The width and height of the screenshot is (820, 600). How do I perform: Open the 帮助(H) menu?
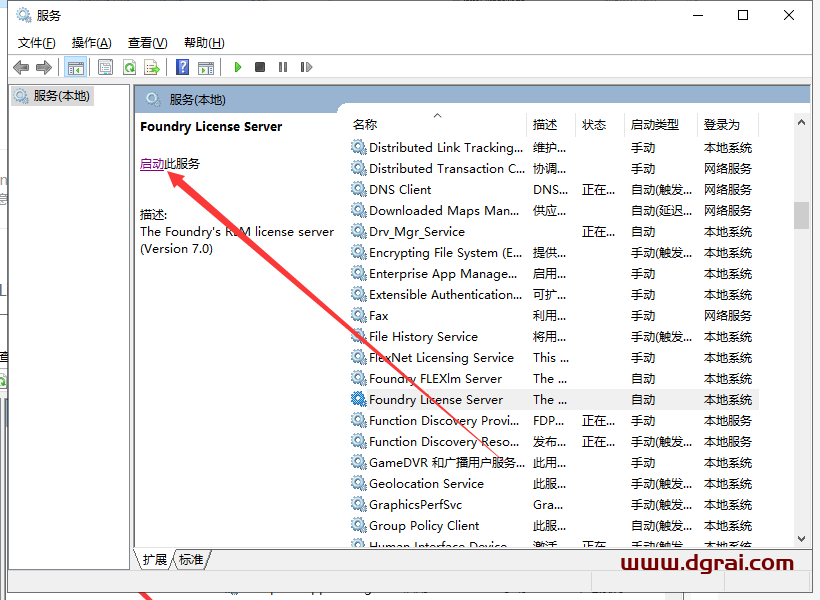coord(204,43)
